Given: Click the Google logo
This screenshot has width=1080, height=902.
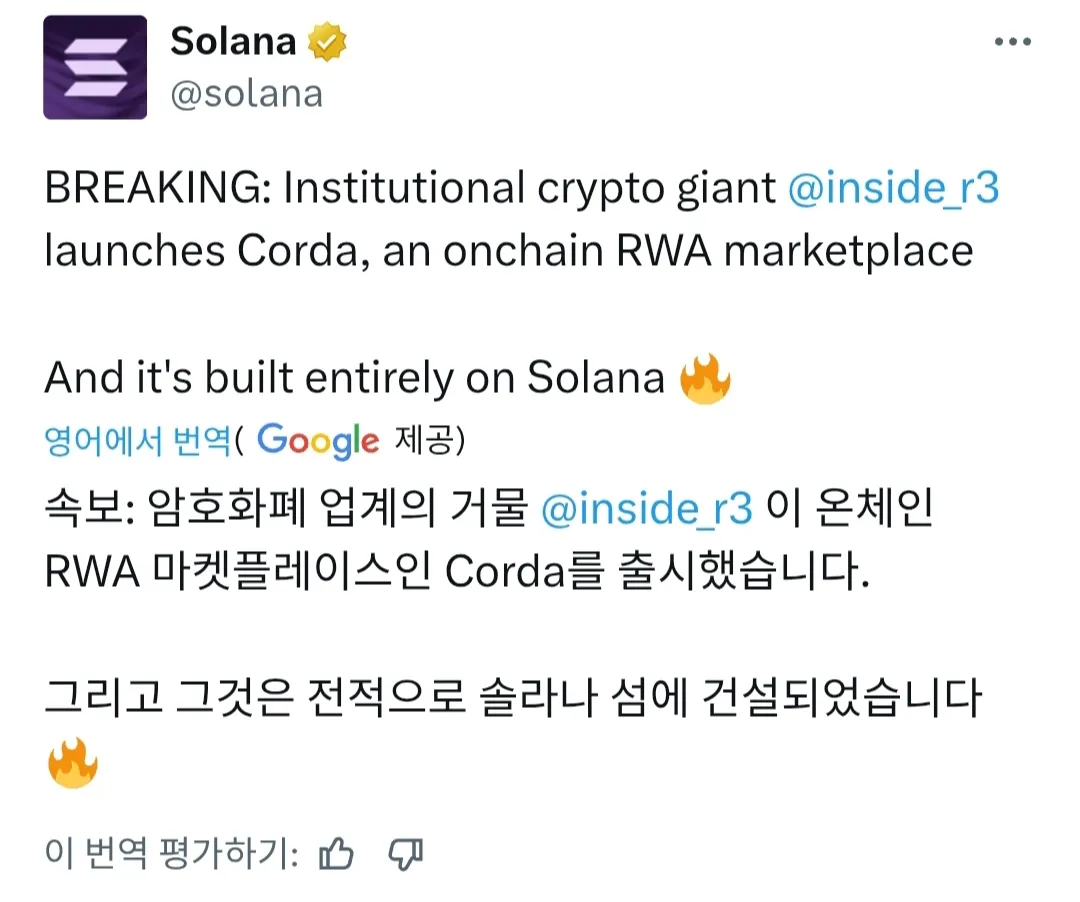Looking at the screenshot, I should (x=318, y=440).
